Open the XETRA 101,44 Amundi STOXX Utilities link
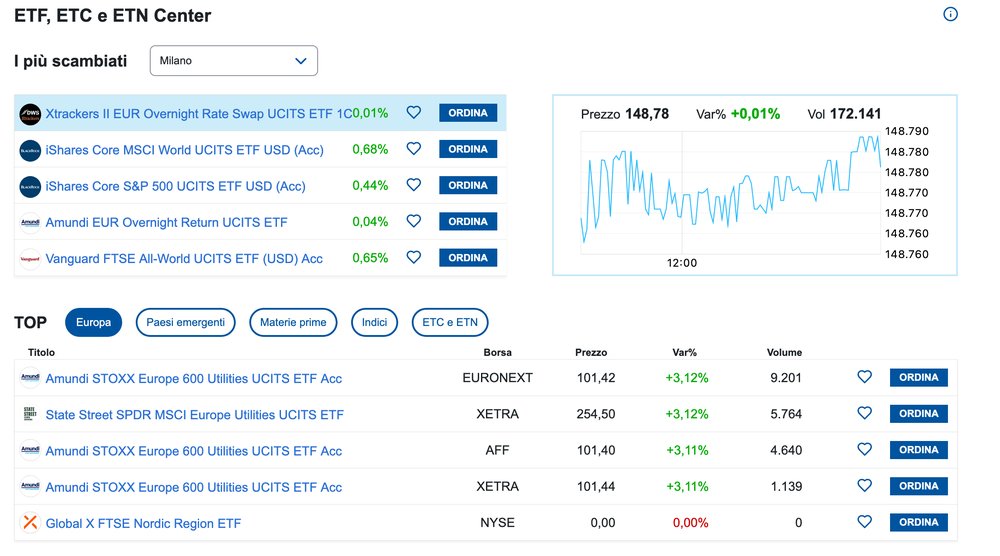The image size is (1000, 556). point(194,488)
